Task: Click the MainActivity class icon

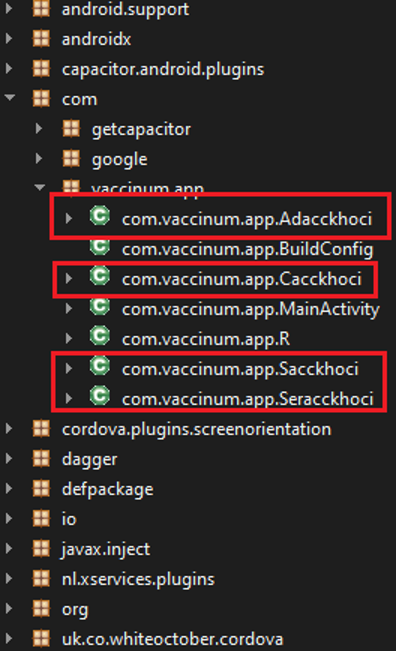Action: pos(100,307)
